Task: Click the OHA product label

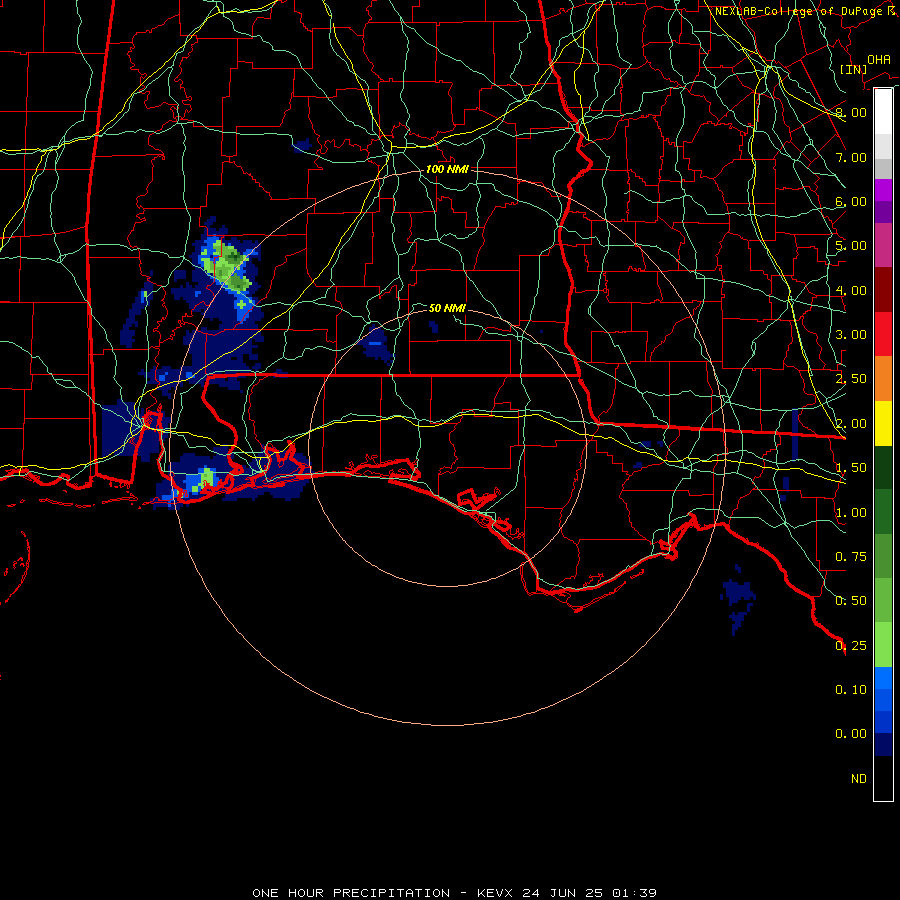Action: [x=879, y=60]
